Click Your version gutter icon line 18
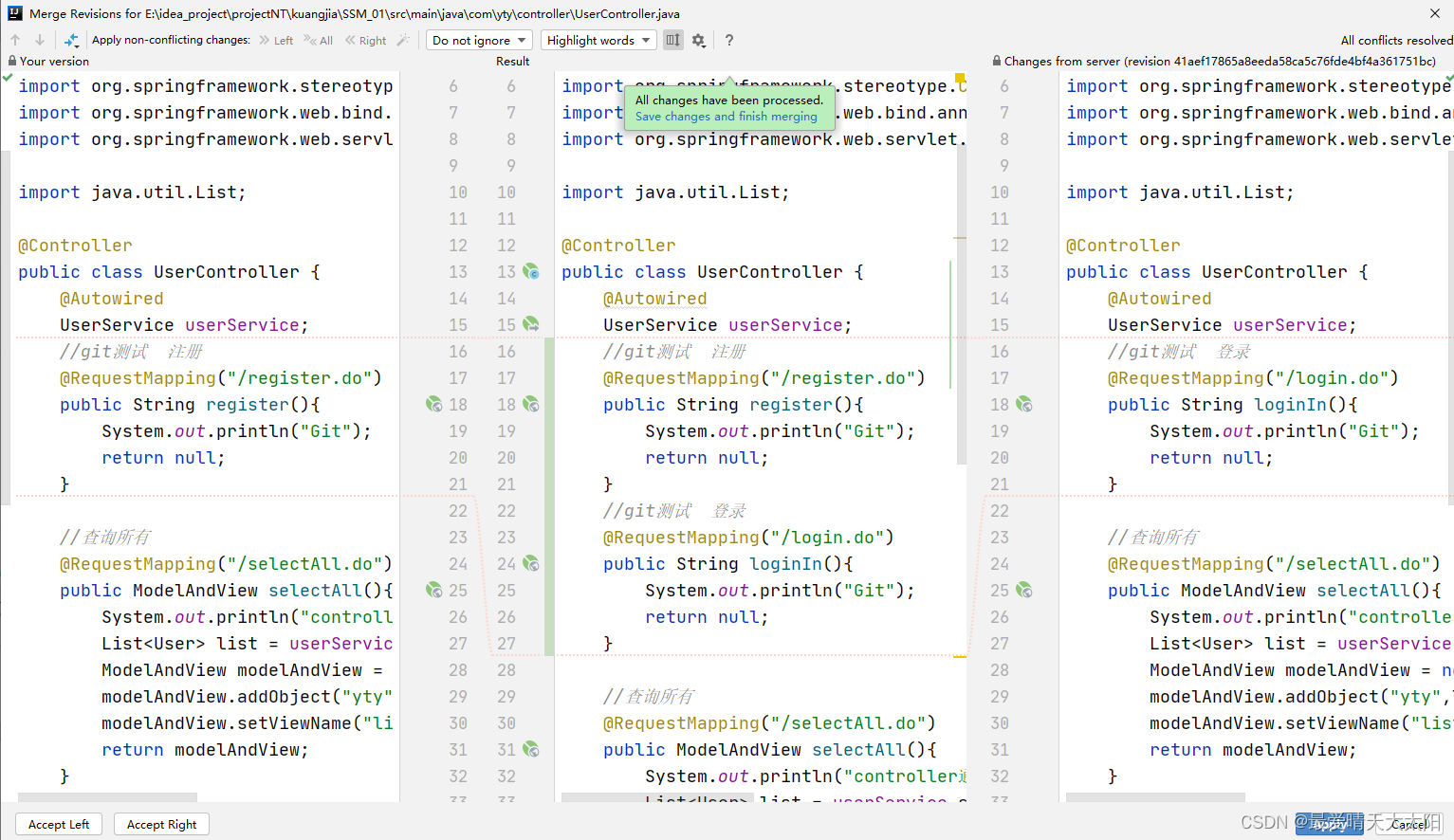The height and width of the screenshot is (840, 1454). 434,405
